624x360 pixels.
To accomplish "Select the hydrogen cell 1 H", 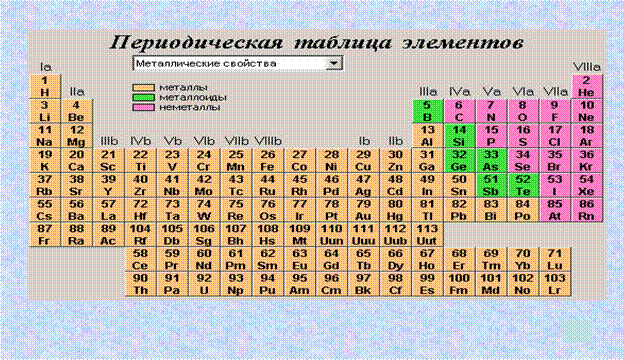I will (x=45, y=87).
